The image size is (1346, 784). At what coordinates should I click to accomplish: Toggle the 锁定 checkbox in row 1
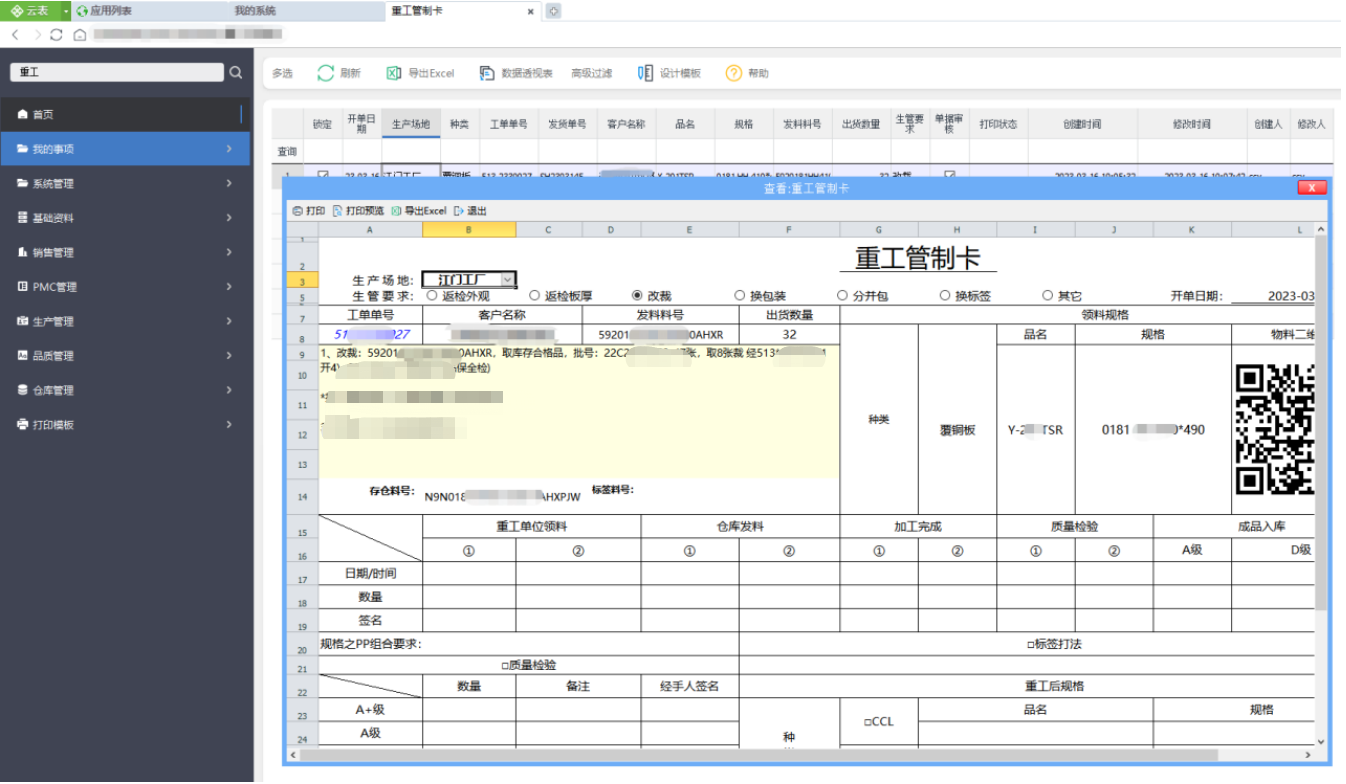pos(323,175)
